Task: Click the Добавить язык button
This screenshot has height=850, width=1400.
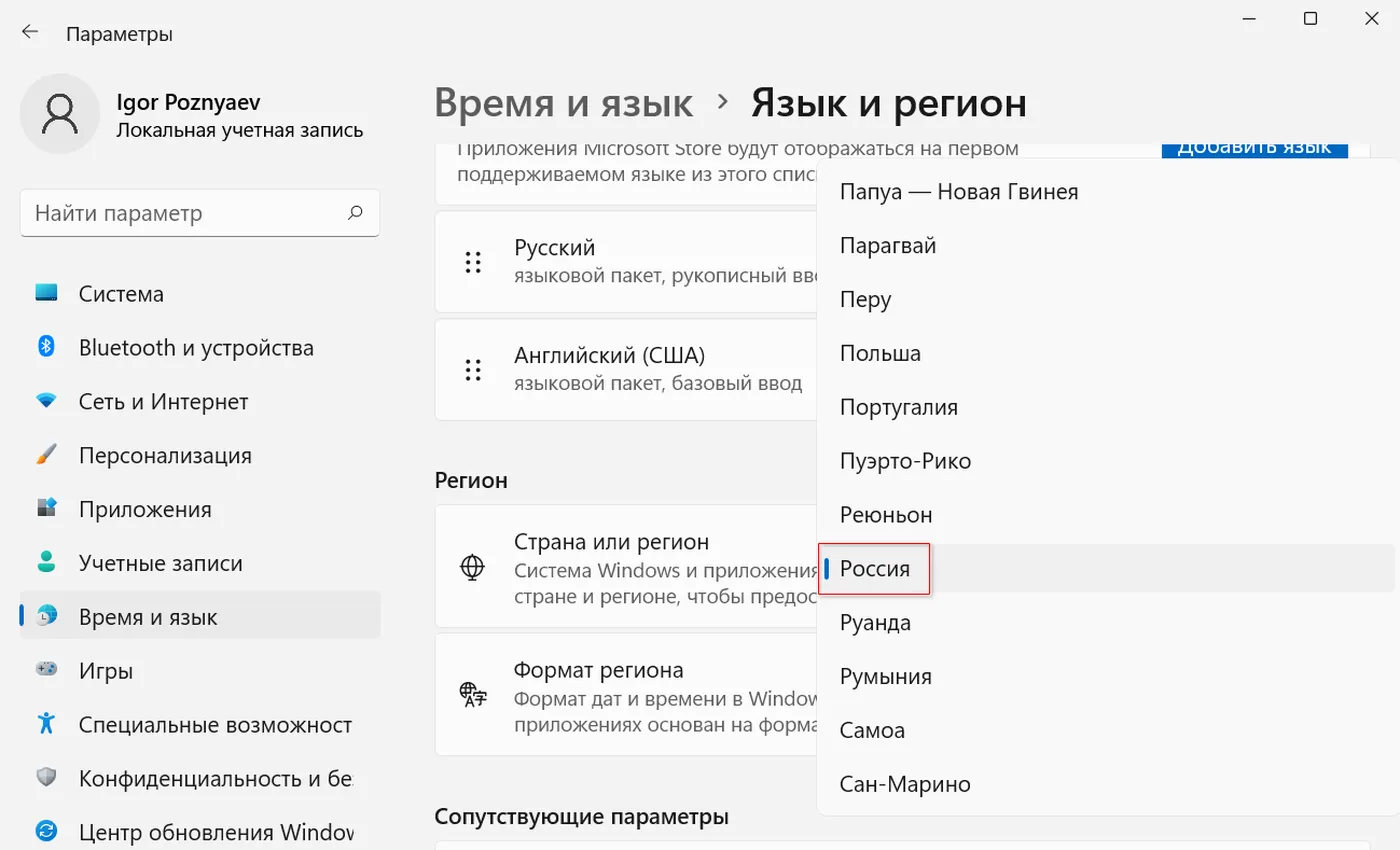Action: (x=1254, y=148)
